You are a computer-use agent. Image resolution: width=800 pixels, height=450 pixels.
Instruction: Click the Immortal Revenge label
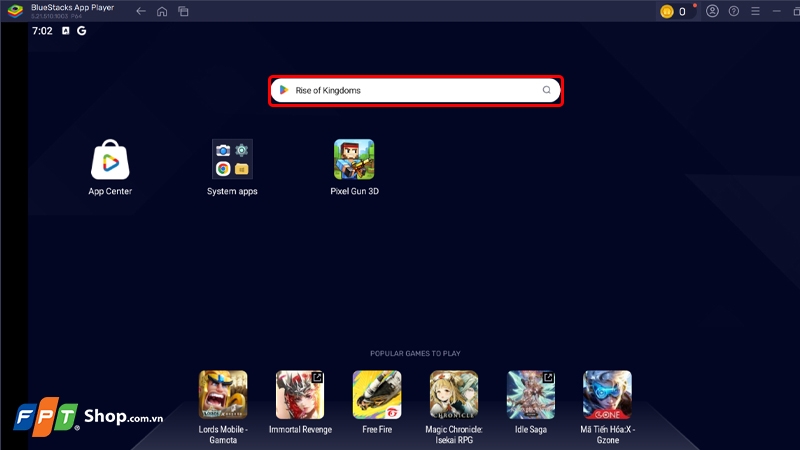pos(300,430)
